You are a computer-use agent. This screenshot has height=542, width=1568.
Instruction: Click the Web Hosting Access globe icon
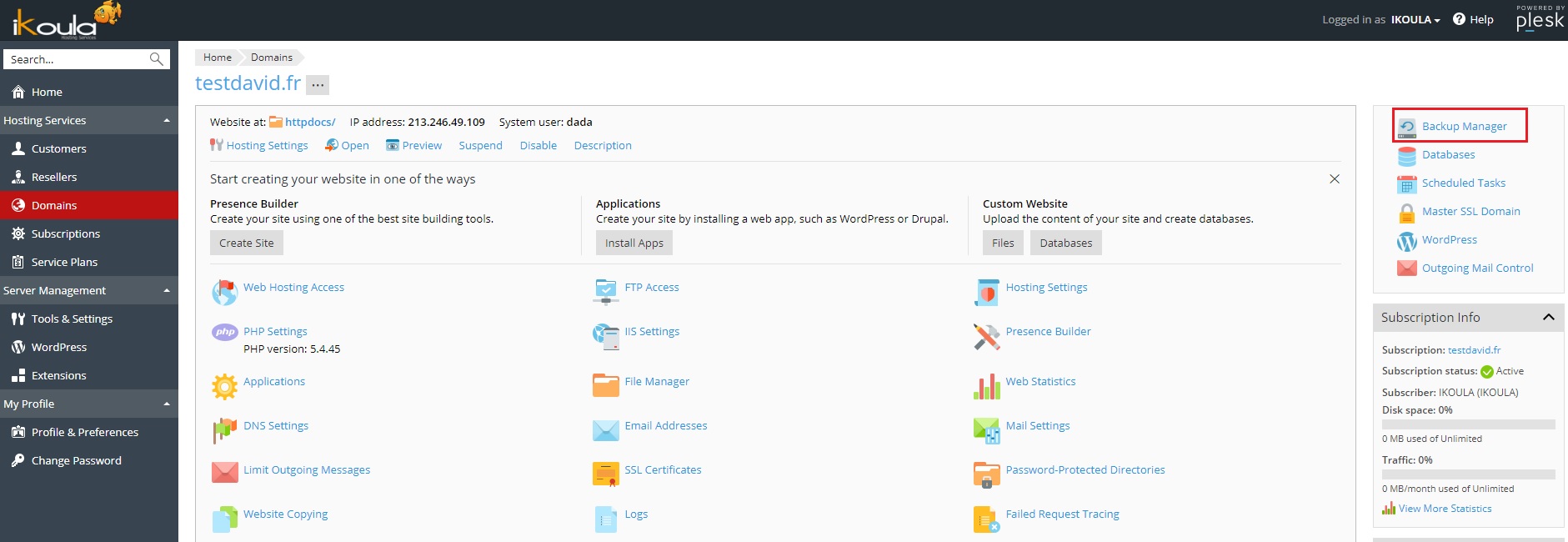pos(225,292)
